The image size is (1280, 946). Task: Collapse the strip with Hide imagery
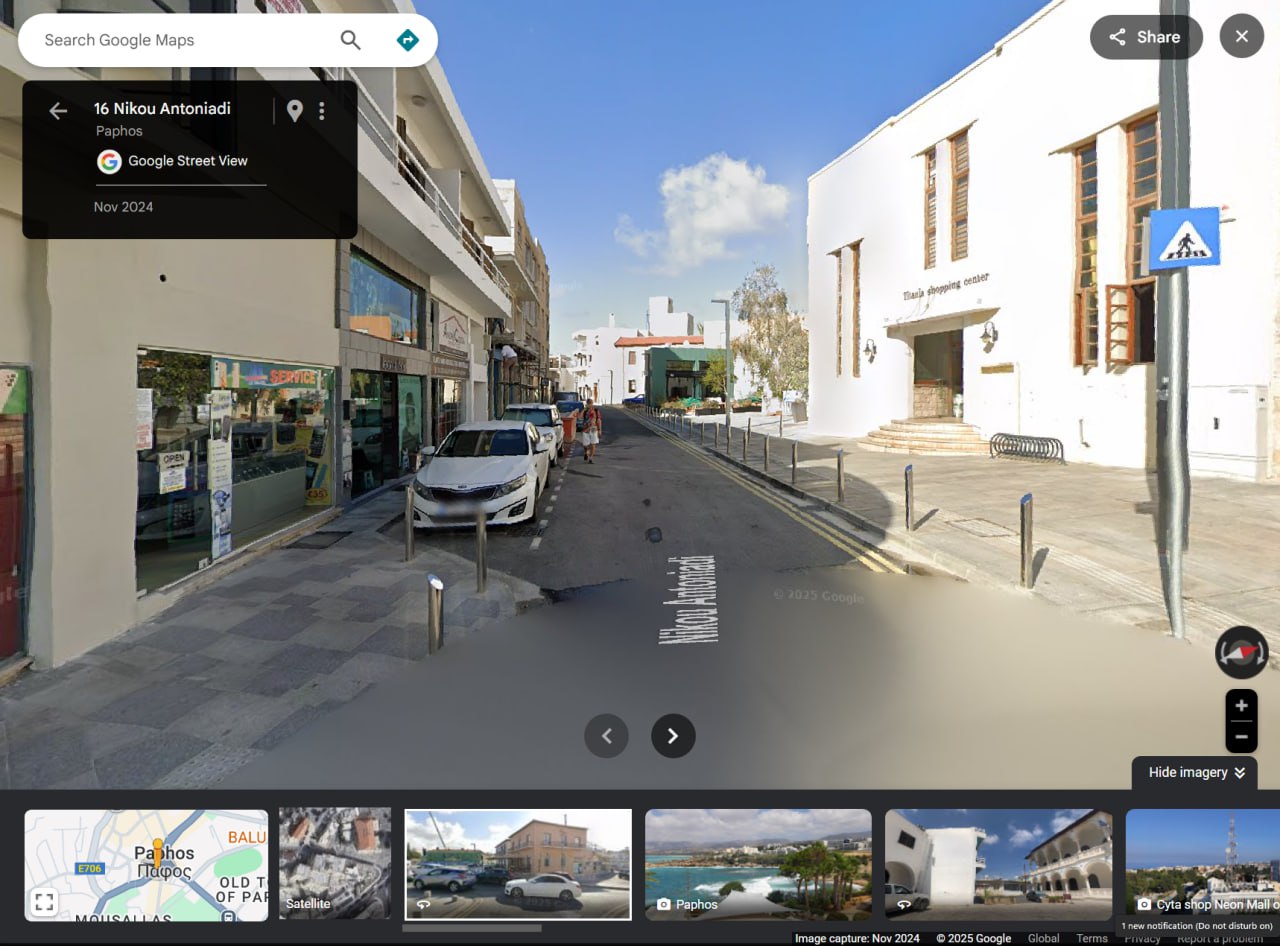[x=1195, y=772]
